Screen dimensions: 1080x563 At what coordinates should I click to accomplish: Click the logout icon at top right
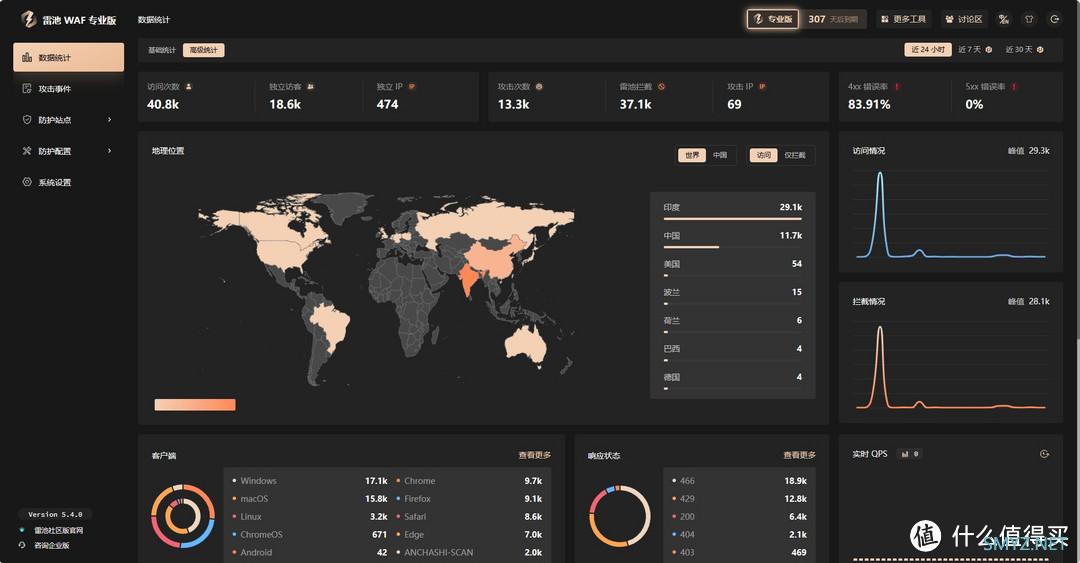point(1054,19)
